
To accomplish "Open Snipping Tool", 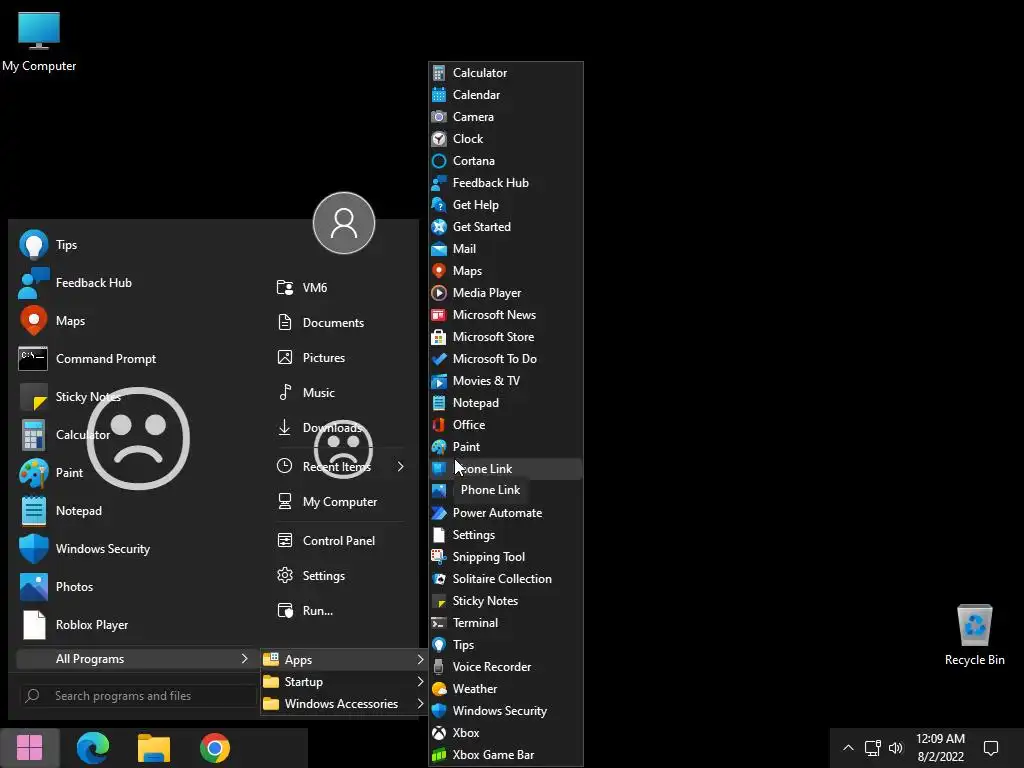I will point(506,556).
